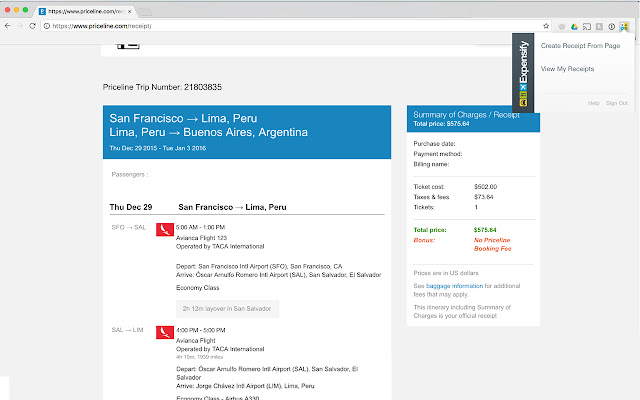640x400 pixels.
Task: Click the 'Billing name:' label
Action: pyautogui.click(x=431, y=164)
